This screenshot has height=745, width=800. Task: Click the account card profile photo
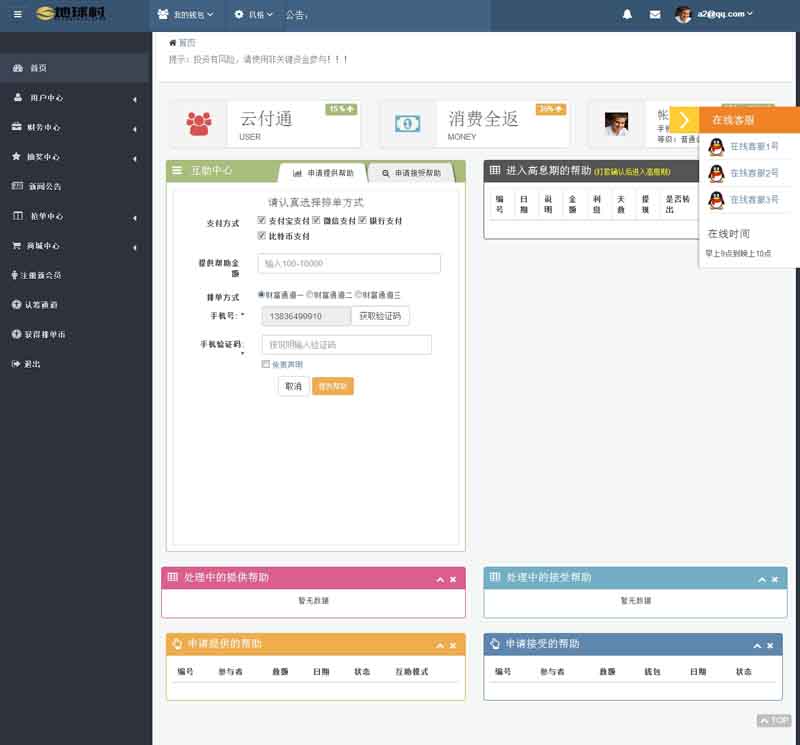point(616,123)
